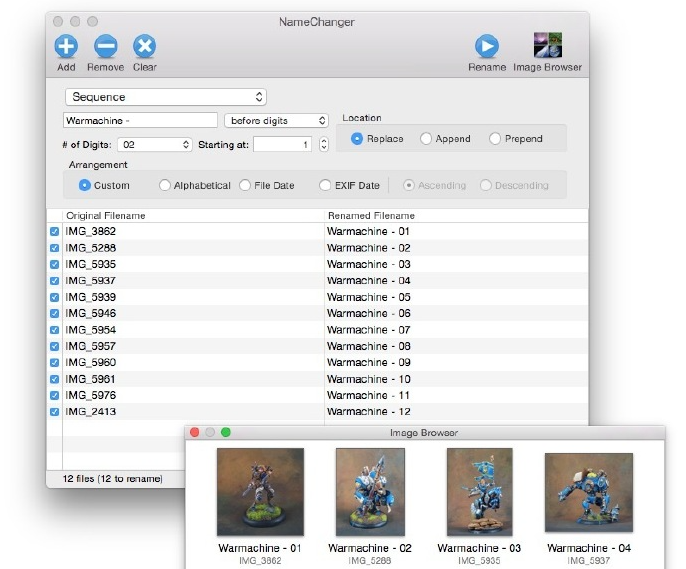Select the Descending order radio
The height and width of the screenshot is (569, 686).
coord(514,185)
